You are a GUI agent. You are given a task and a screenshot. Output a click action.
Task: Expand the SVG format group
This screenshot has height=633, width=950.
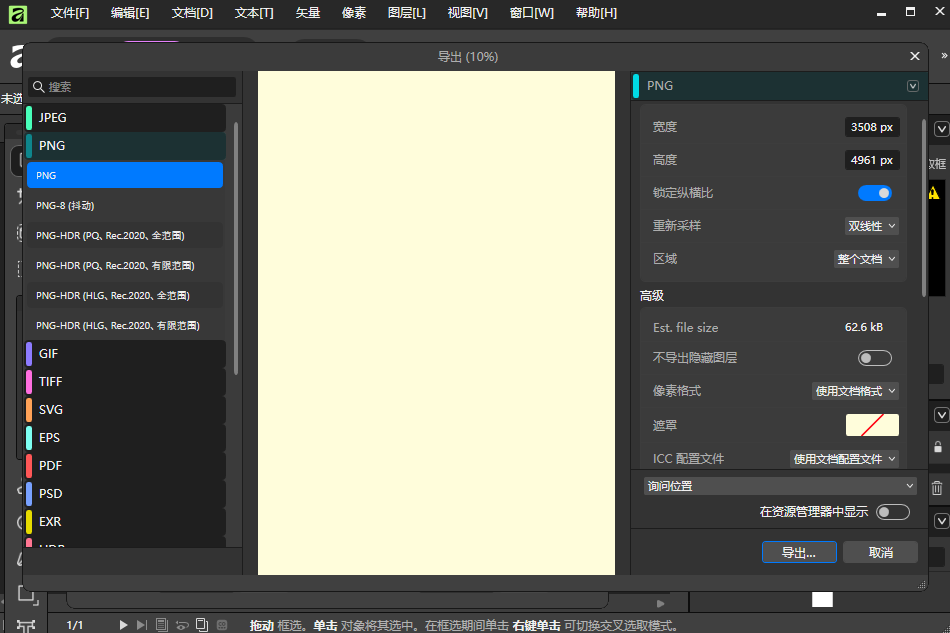tap(125, 409)
